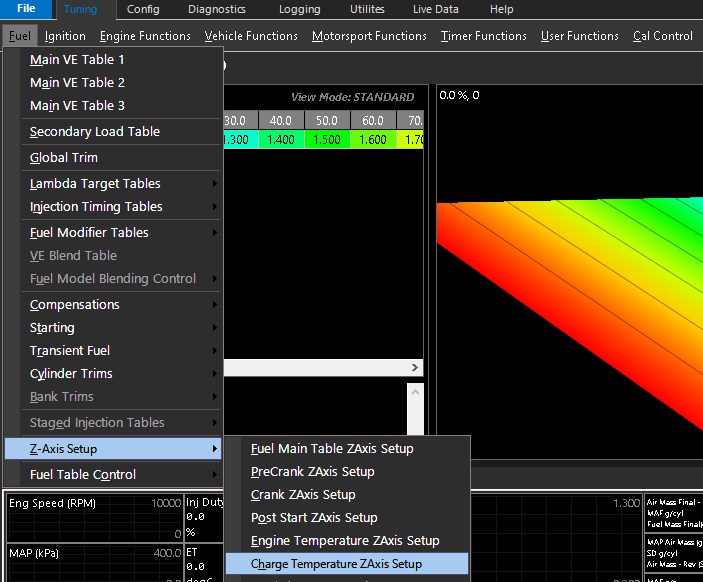The image size is (703, 582).
Task: Click the Fuel Model Blending Control entry
Action: pos(113,278)
